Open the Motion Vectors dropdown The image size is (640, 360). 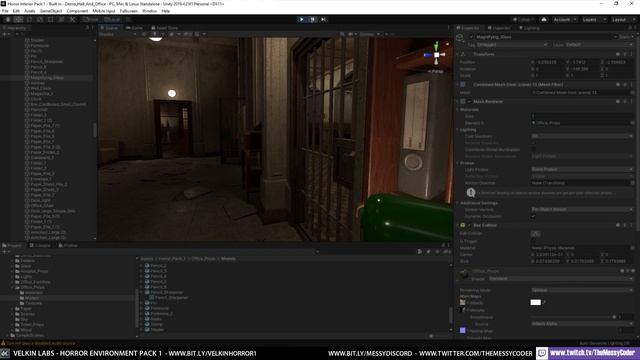582,209
